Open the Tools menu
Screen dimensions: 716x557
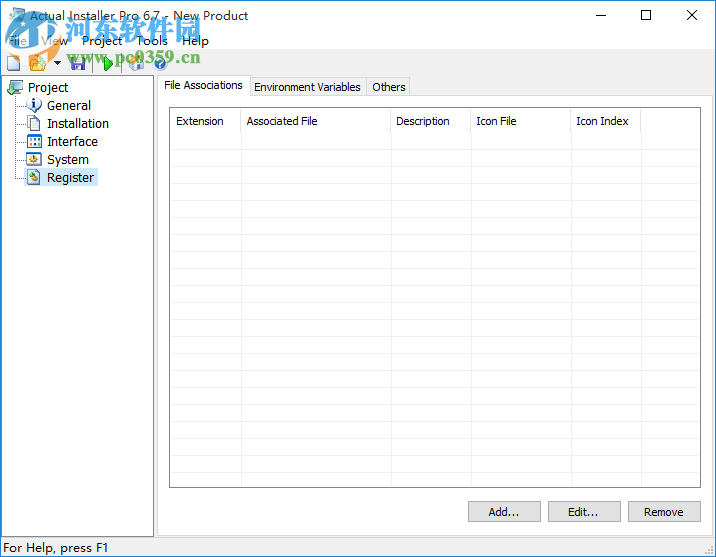point(152,41)
